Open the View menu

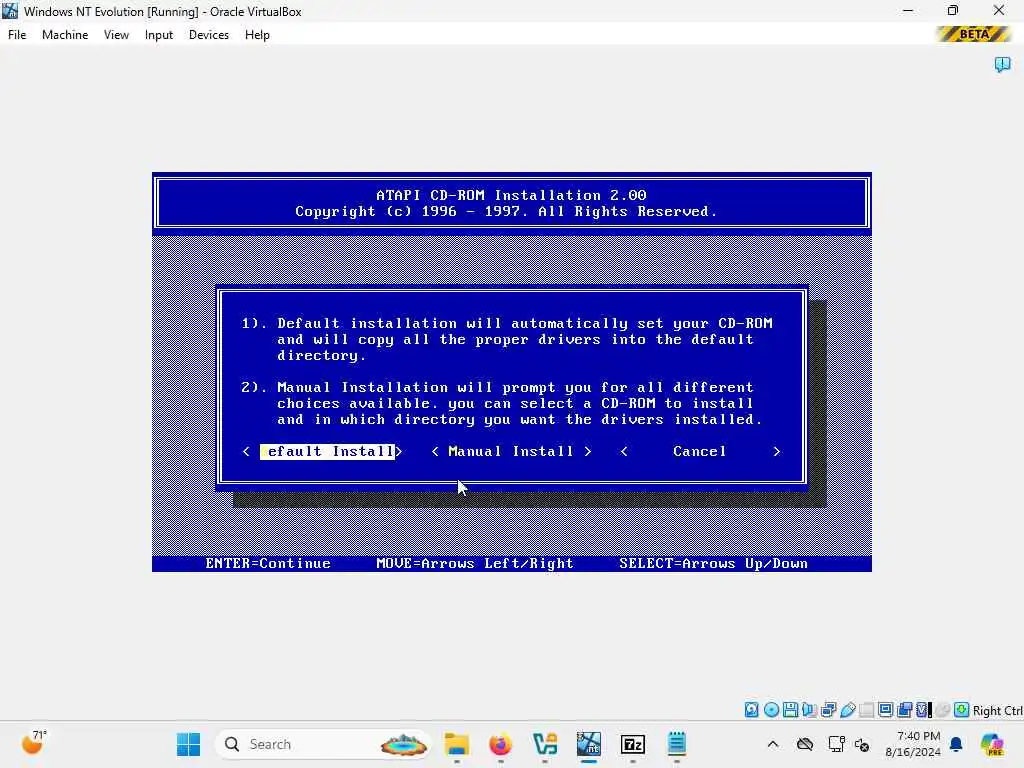(116, 35)
